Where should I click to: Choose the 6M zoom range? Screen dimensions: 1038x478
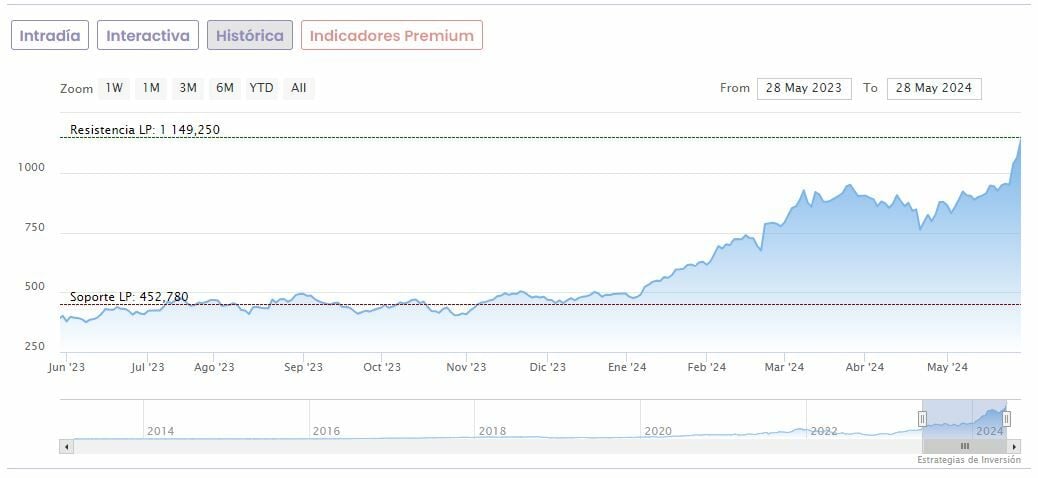(x=225, y=88)
